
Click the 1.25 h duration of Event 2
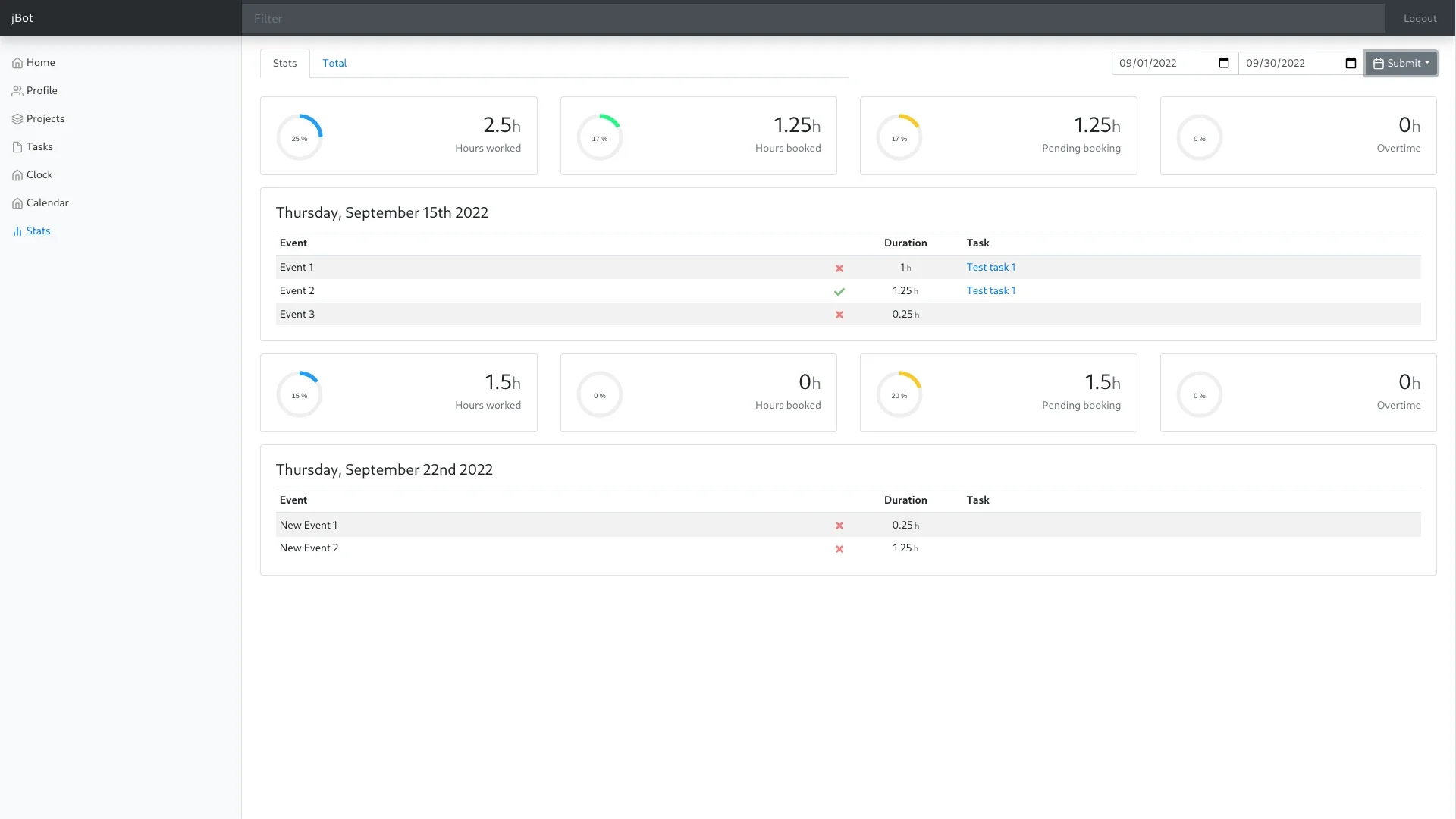[905, 290]
